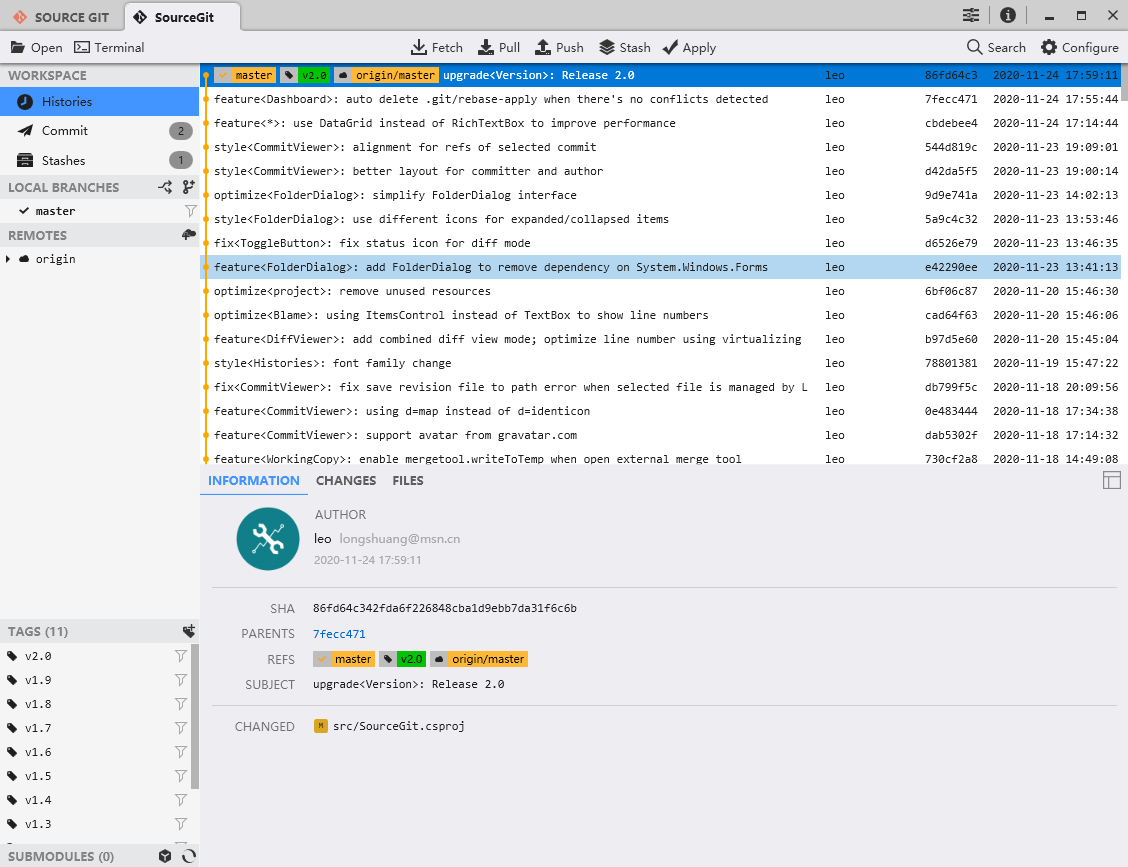1128x867 pixels.
Task: Create new branch icon in Local Branches
Action: coord(188,187)
